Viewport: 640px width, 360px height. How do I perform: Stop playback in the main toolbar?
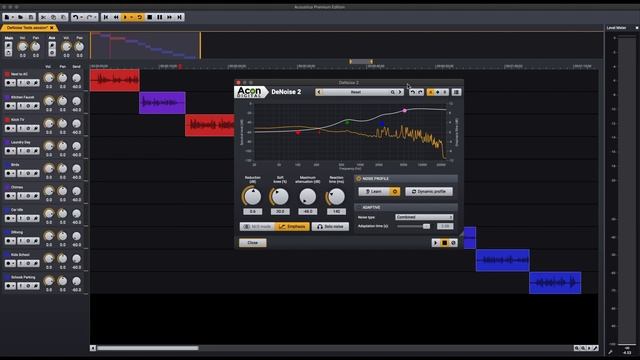pyautogui.click(x=150, y=17)
